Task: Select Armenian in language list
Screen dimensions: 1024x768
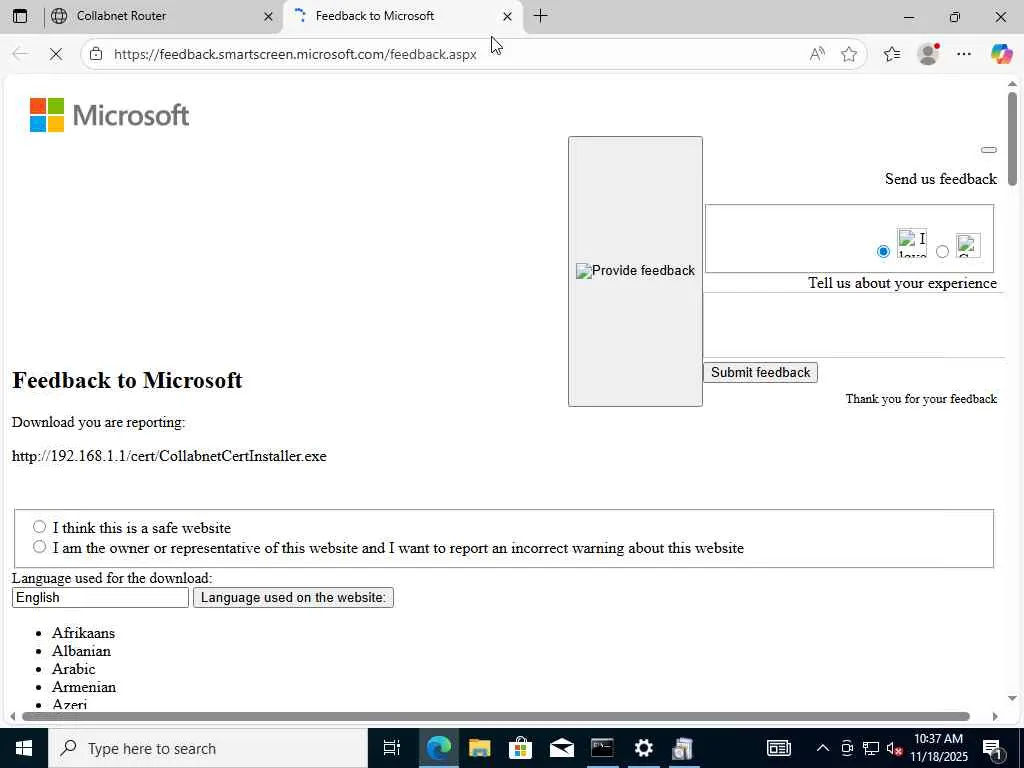Action: [x=84, y=687]
